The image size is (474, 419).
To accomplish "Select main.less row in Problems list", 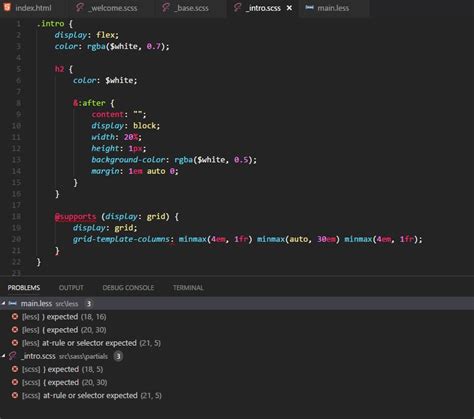I will pos(237,303).
